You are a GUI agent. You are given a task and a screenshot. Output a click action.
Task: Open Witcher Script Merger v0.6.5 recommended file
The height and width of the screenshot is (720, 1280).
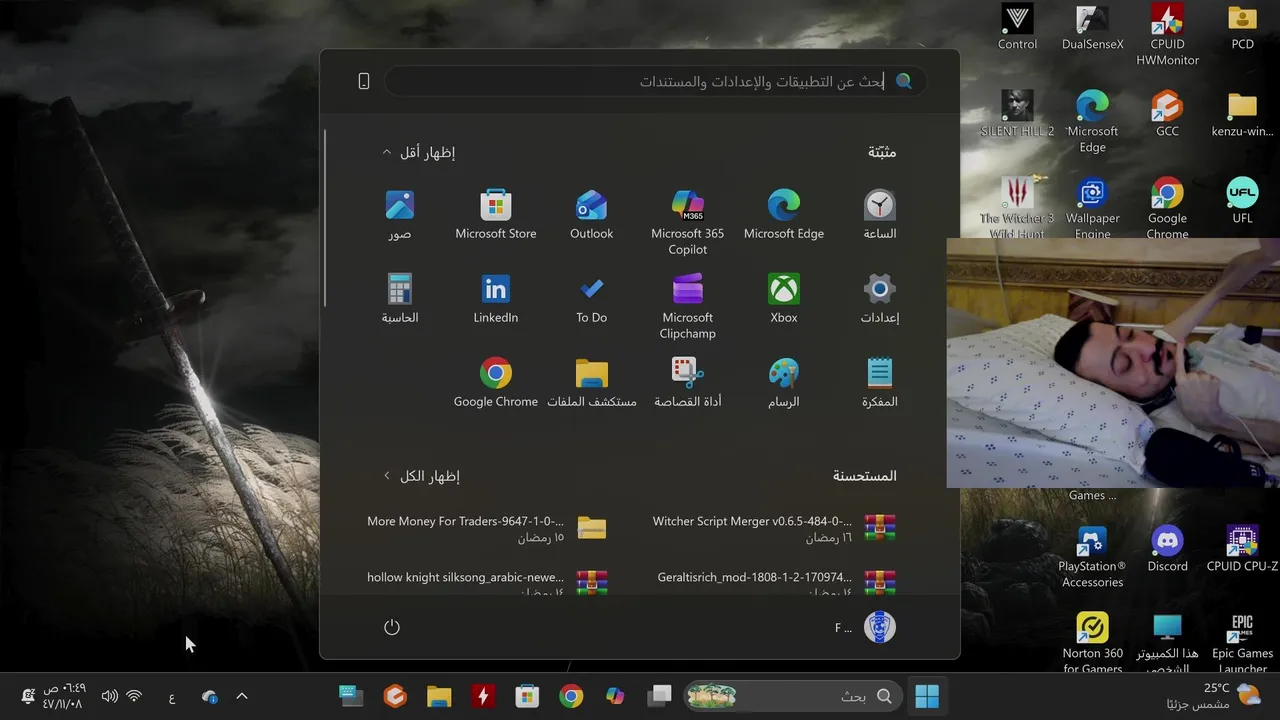(774, 528)
